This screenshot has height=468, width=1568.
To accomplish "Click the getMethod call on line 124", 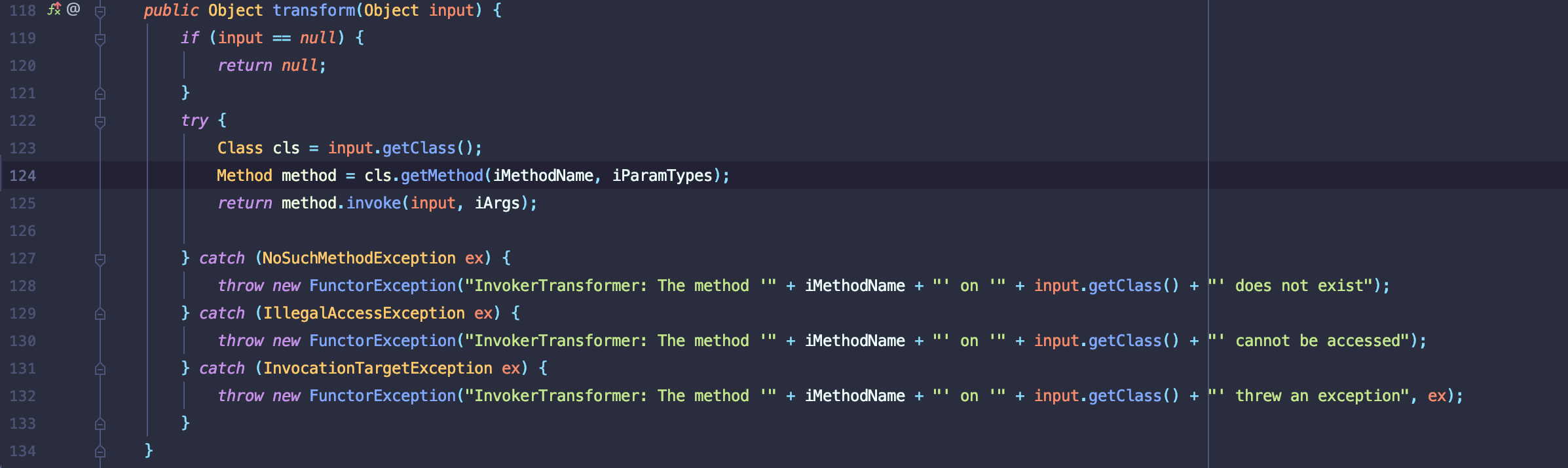I will pos(441,176).
